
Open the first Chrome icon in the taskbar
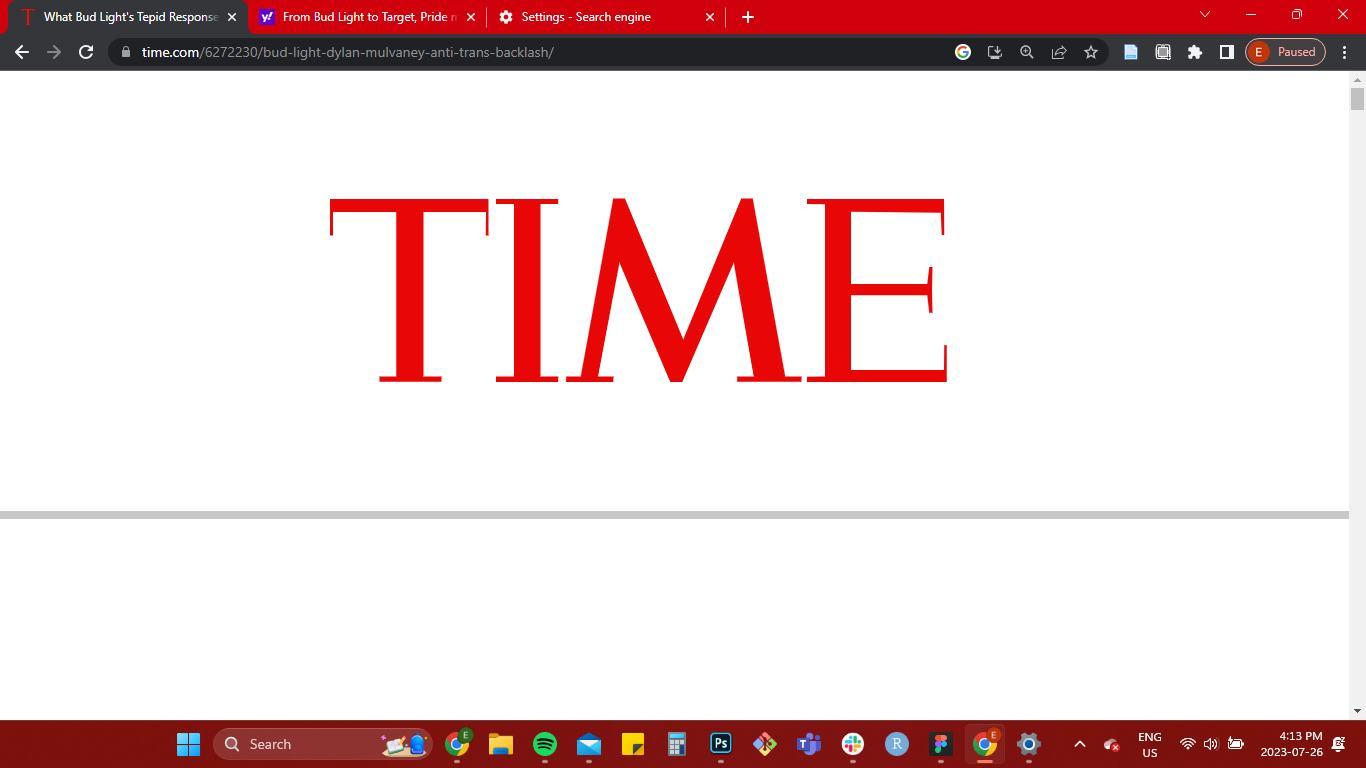pos(457,744)
